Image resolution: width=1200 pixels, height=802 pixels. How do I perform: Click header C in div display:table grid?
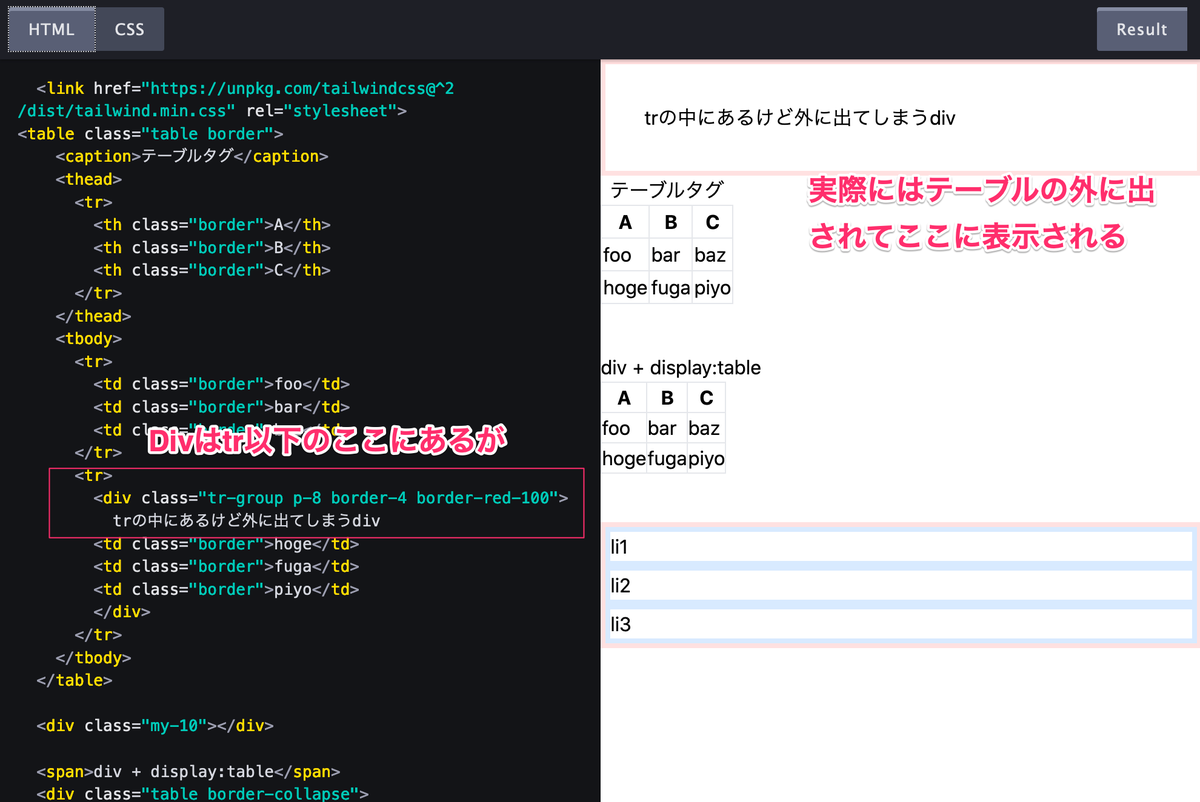point(706,398)
